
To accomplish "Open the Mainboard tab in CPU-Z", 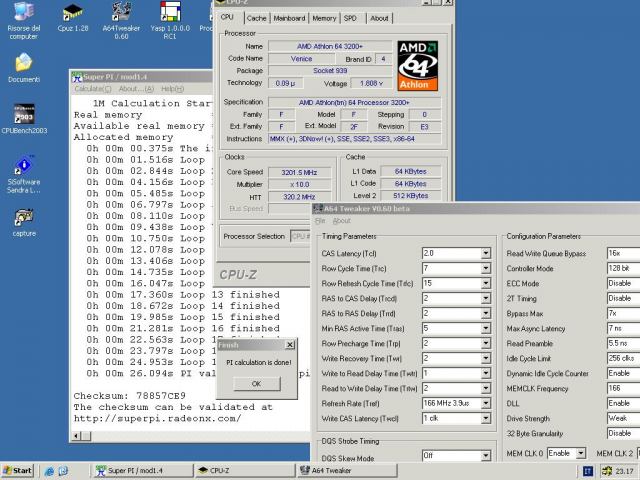I will point(289,18).
